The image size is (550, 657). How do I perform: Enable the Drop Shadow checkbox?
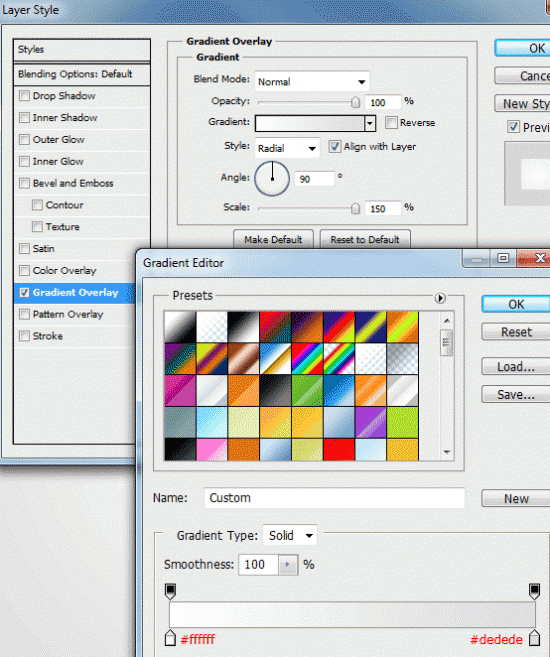[x=24, y=96]
